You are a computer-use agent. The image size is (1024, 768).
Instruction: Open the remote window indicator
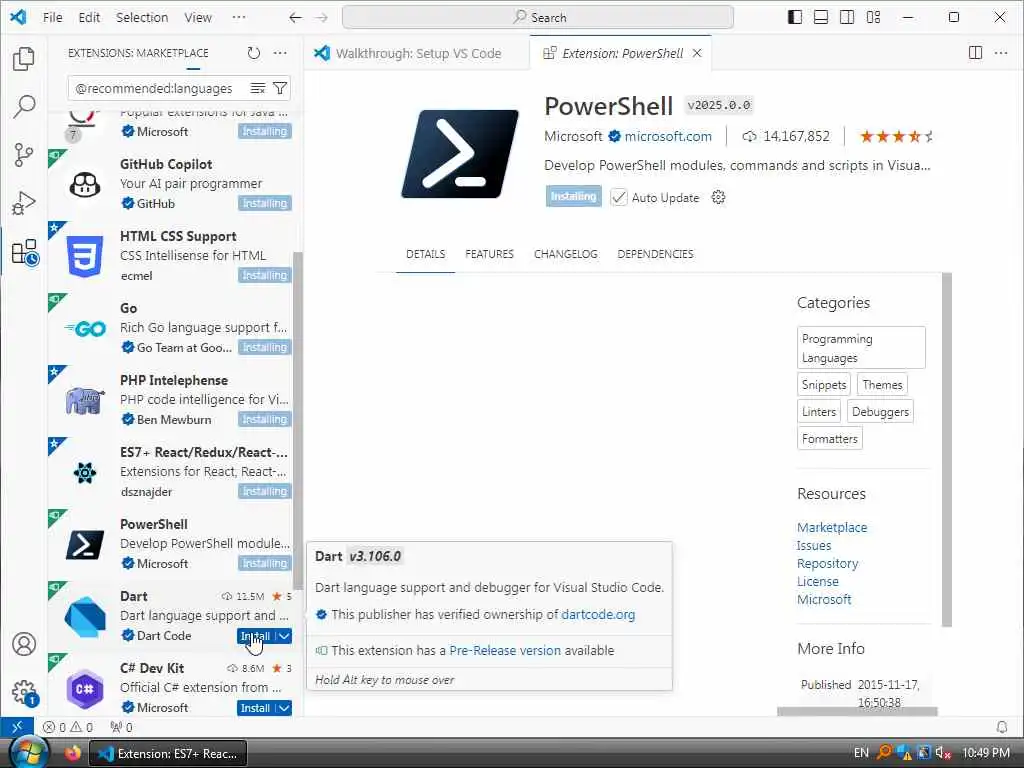[17, 726]
